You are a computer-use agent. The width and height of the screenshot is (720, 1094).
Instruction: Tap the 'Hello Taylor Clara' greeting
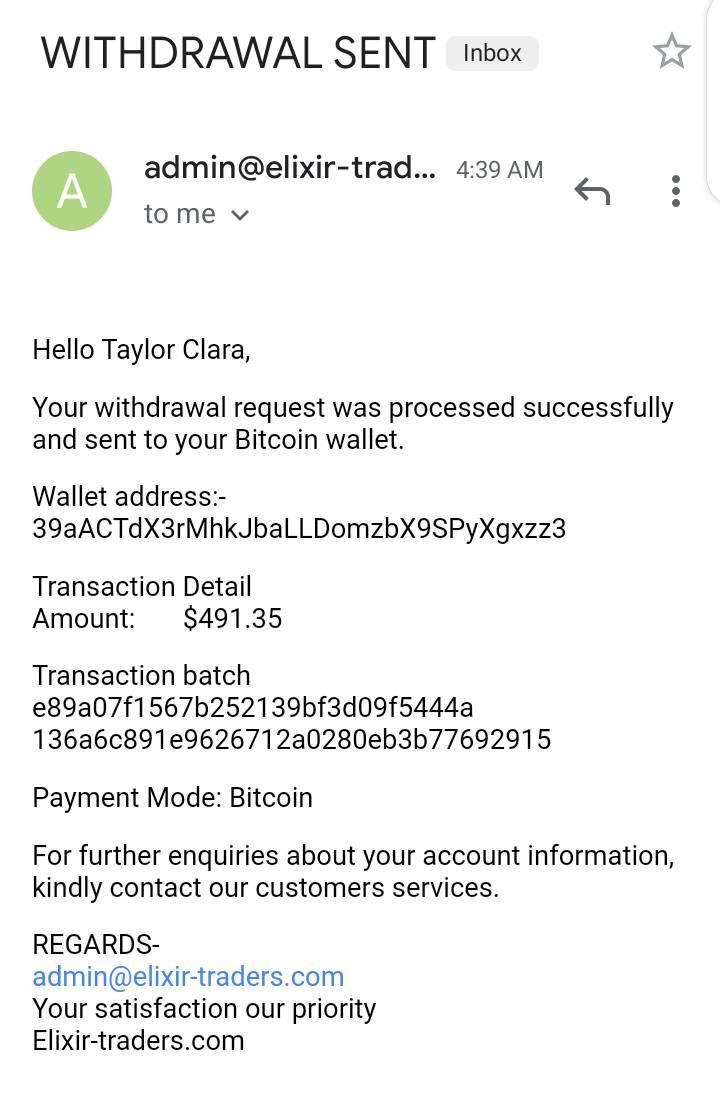tap(142, 350)
